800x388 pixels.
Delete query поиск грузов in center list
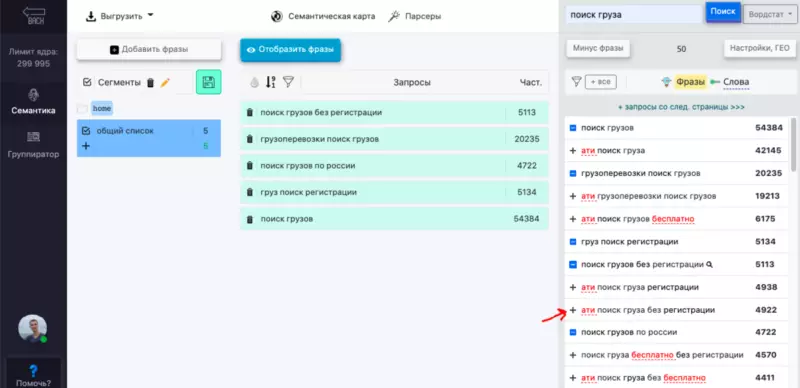tap(249, 219)
